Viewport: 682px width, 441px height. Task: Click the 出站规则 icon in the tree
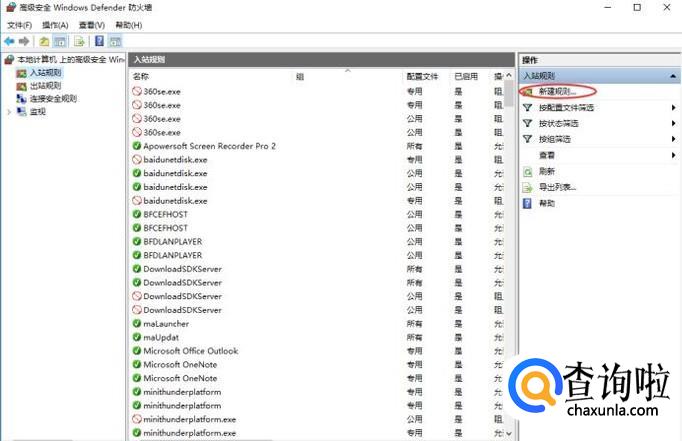(21, 86)
